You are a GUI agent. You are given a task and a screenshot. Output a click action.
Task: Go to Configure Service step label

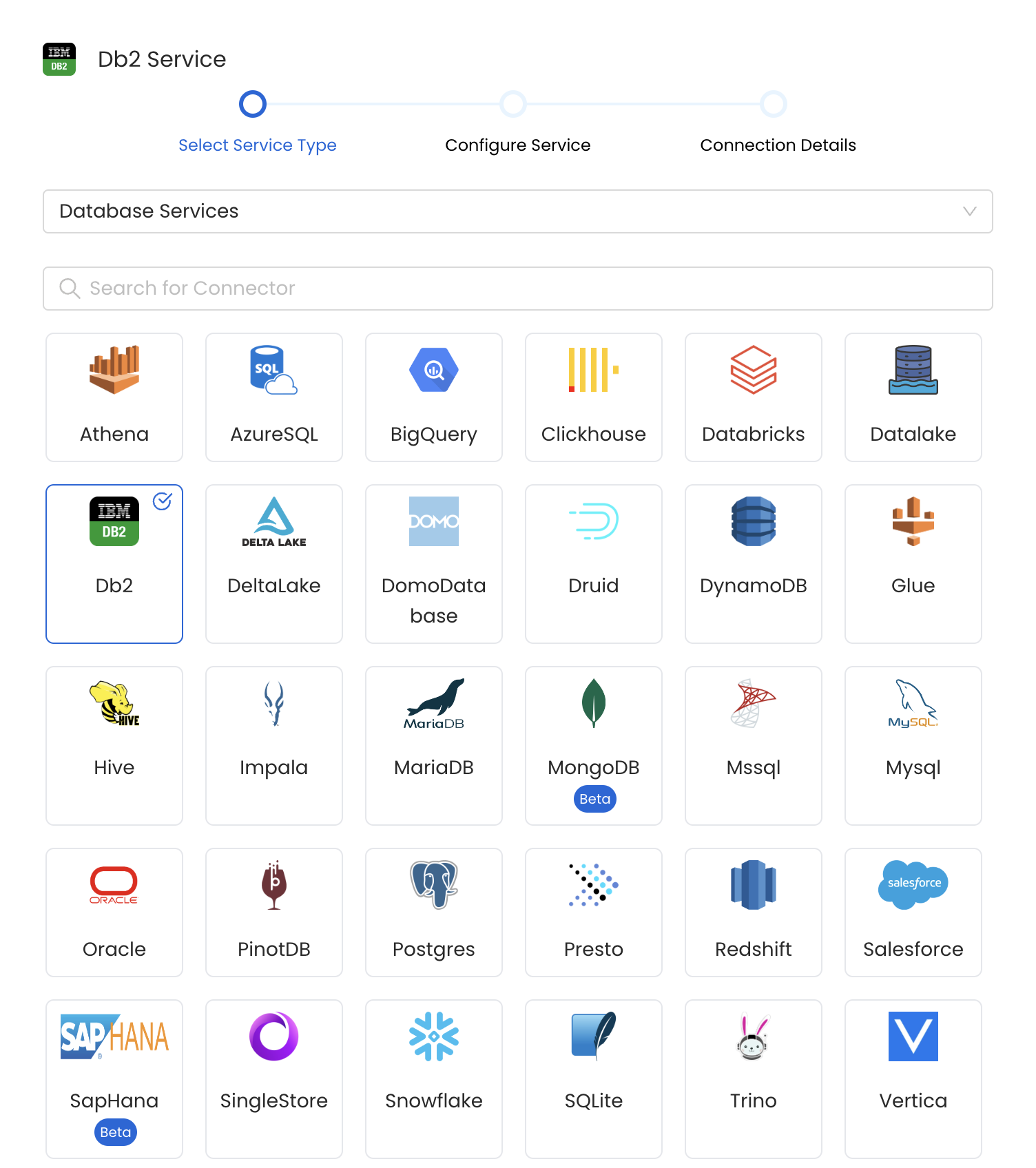coord(518,145)
